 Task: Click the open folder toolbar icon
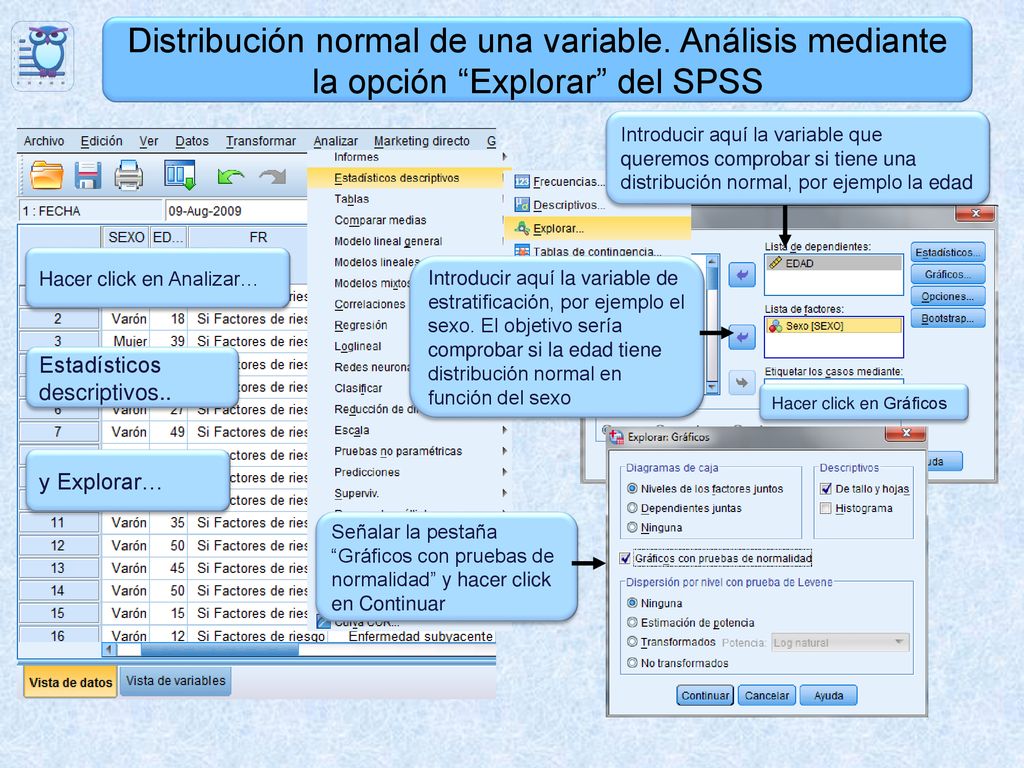(47, 176)
